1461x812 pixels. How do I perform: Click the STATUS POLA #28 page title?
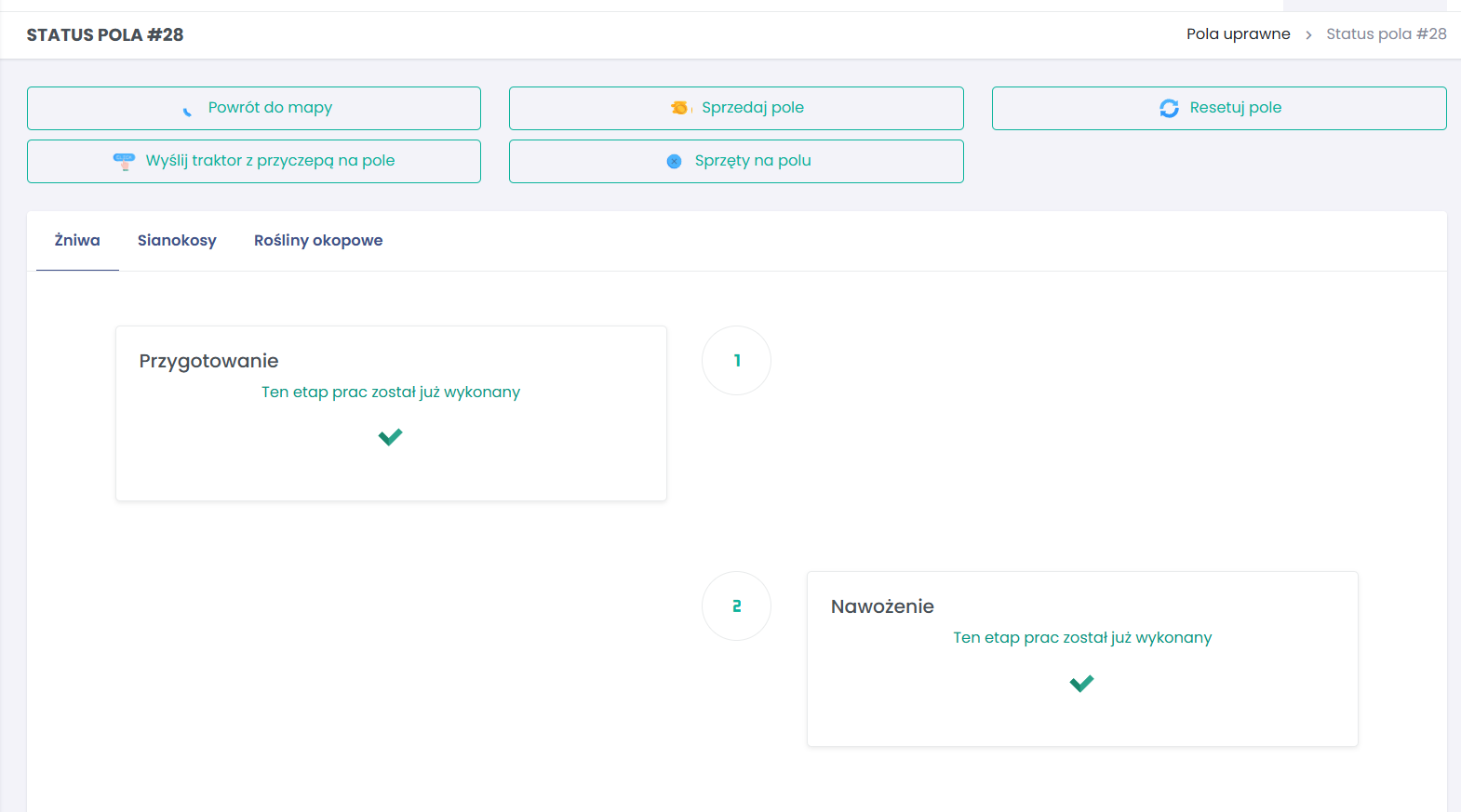tap(105, 35)
